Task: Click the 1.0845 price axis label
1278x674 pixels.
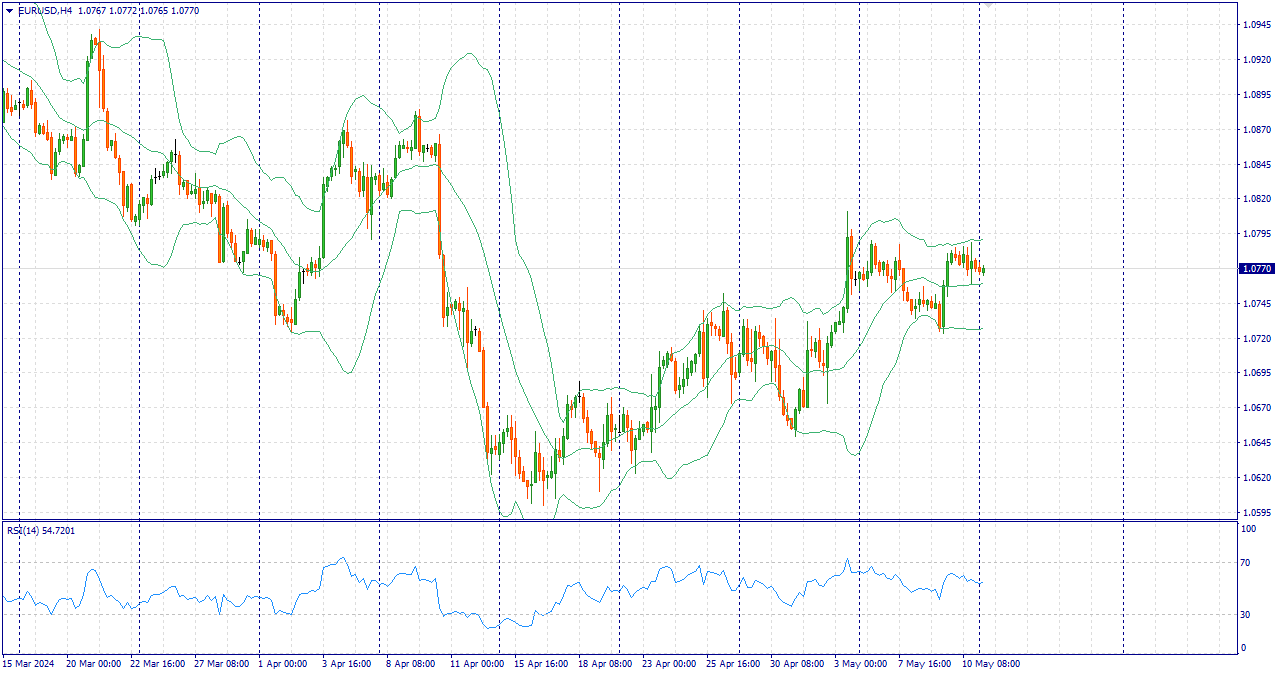Action: coord(1256,165)
